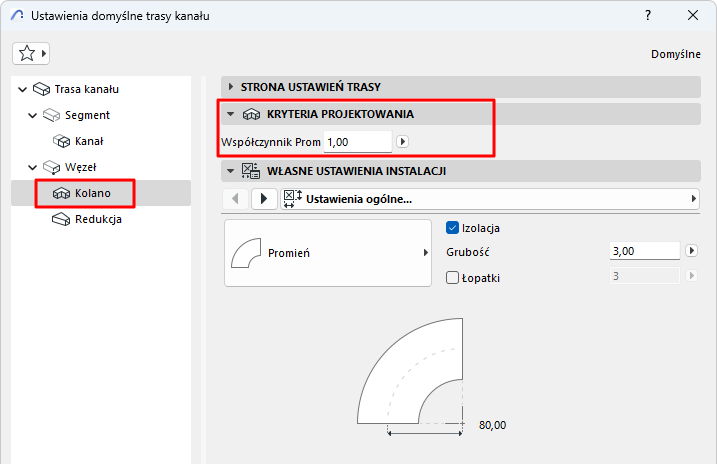717x464 pixels.
Task: Select the Redukcja tree item
Action: tap(98, 219)
